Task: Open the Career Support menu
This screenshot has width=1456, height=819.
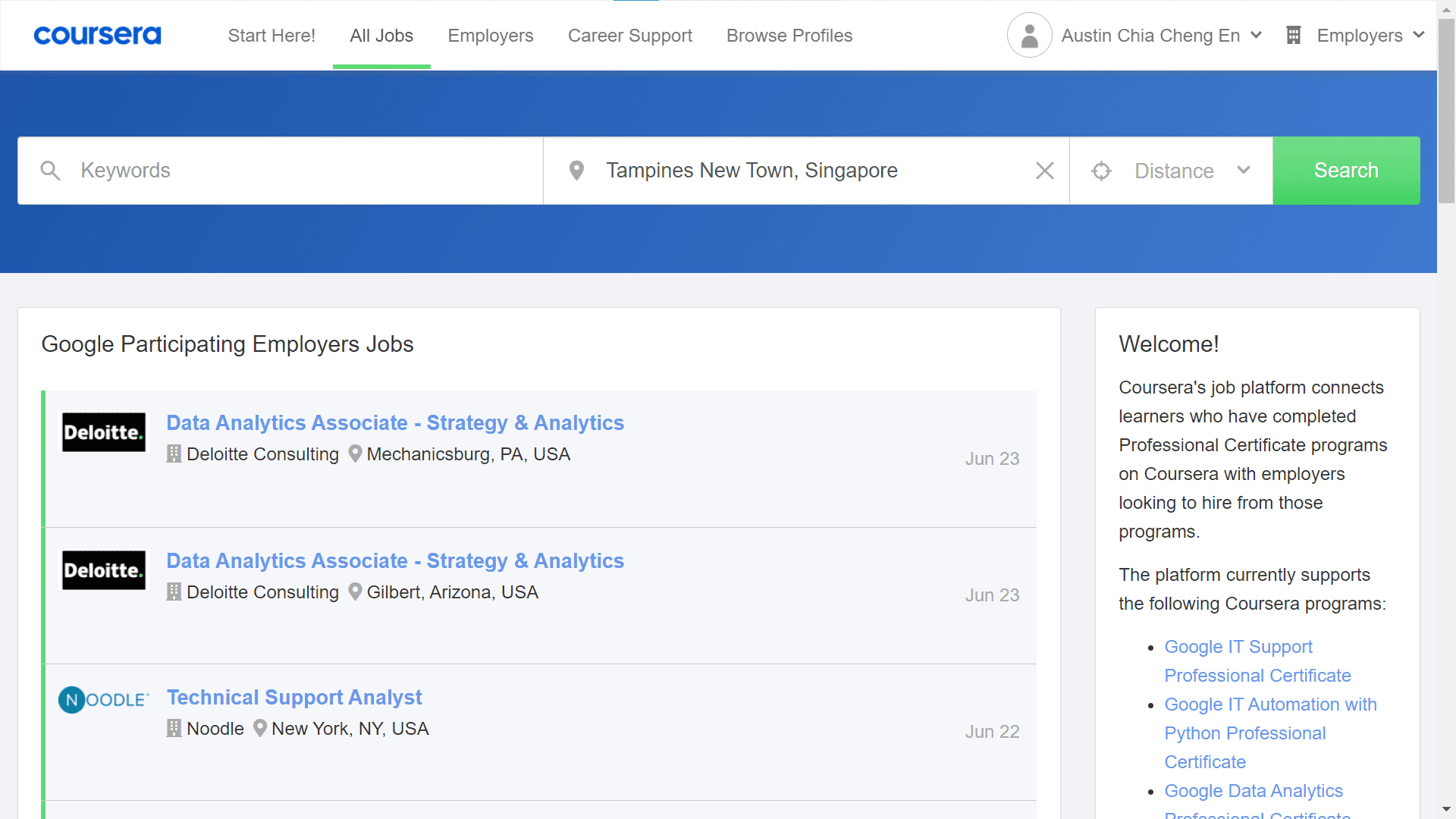Action: [630, 35]
